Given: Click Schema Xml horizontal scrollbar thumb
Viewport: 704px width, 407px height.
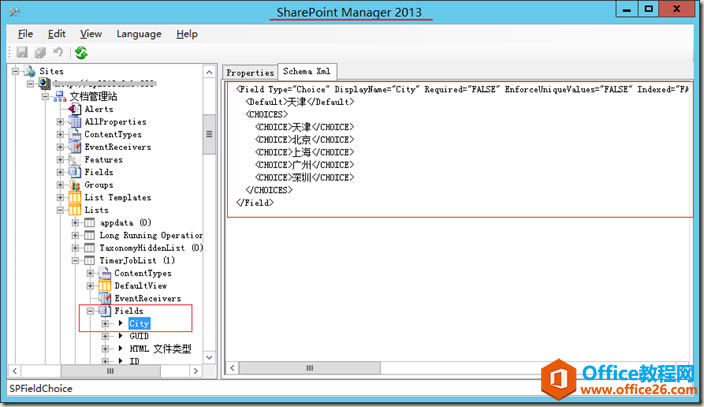Looking at the screenshot, I should [x=310, y=368].
